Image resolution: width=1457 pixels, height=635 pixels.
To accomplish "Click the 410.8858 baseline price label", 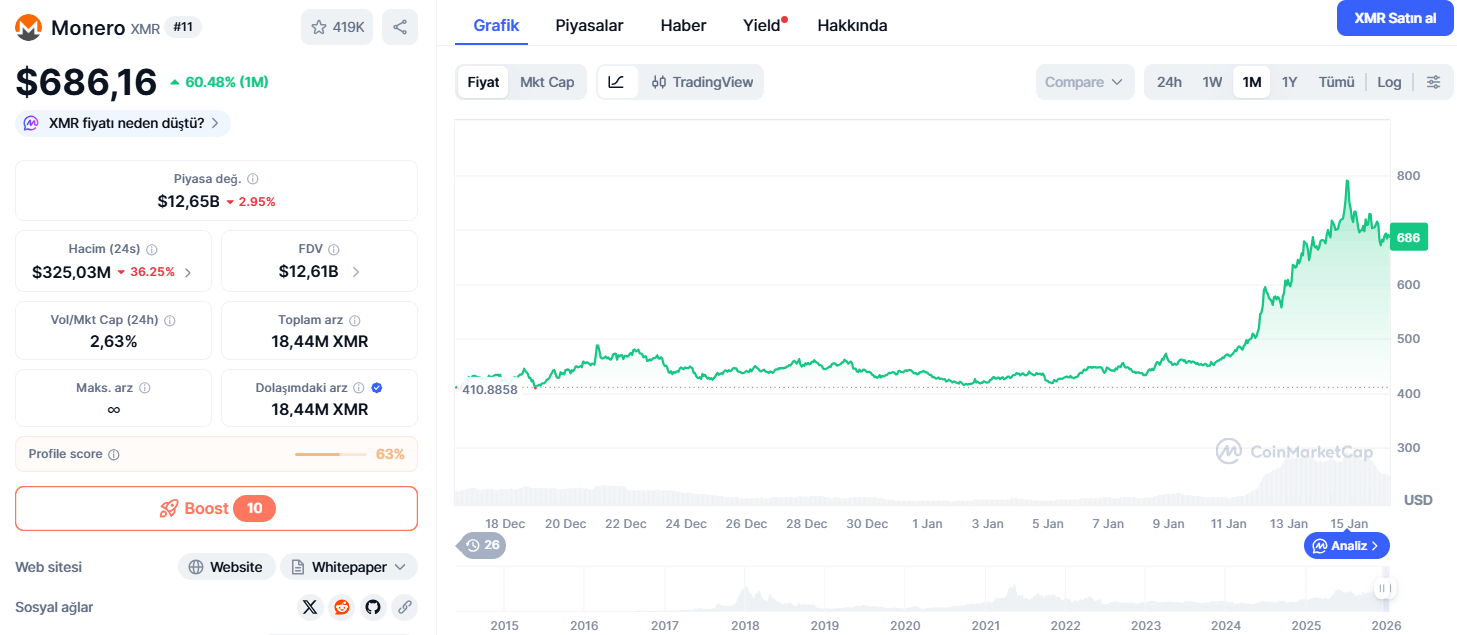I will click(x=490, y=389).
